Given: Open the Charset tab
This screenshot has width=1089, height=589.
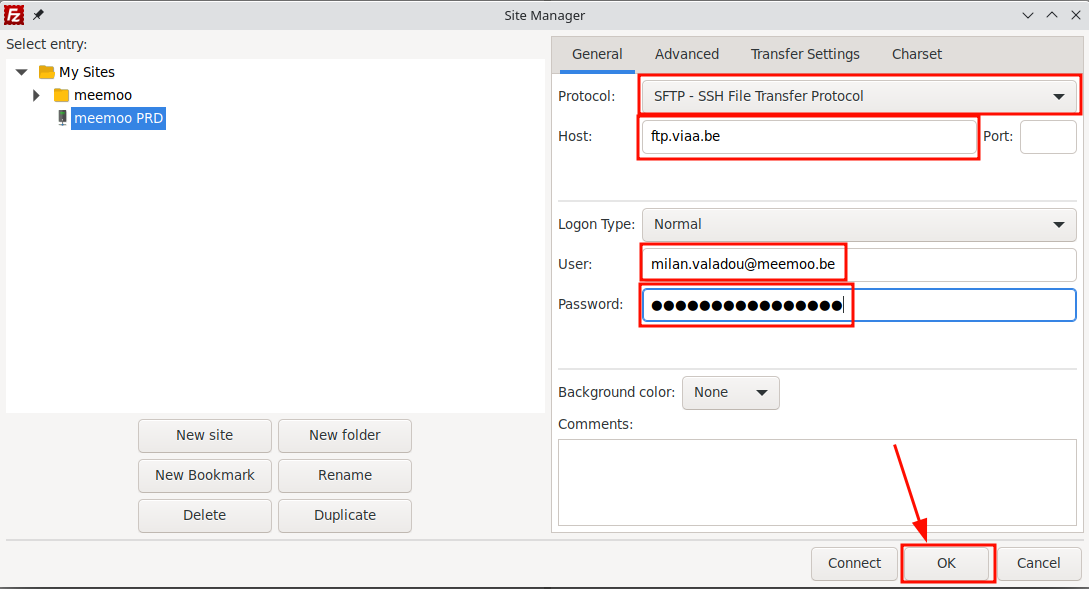Looking at the screenshot, I should (x=917, y=54).
